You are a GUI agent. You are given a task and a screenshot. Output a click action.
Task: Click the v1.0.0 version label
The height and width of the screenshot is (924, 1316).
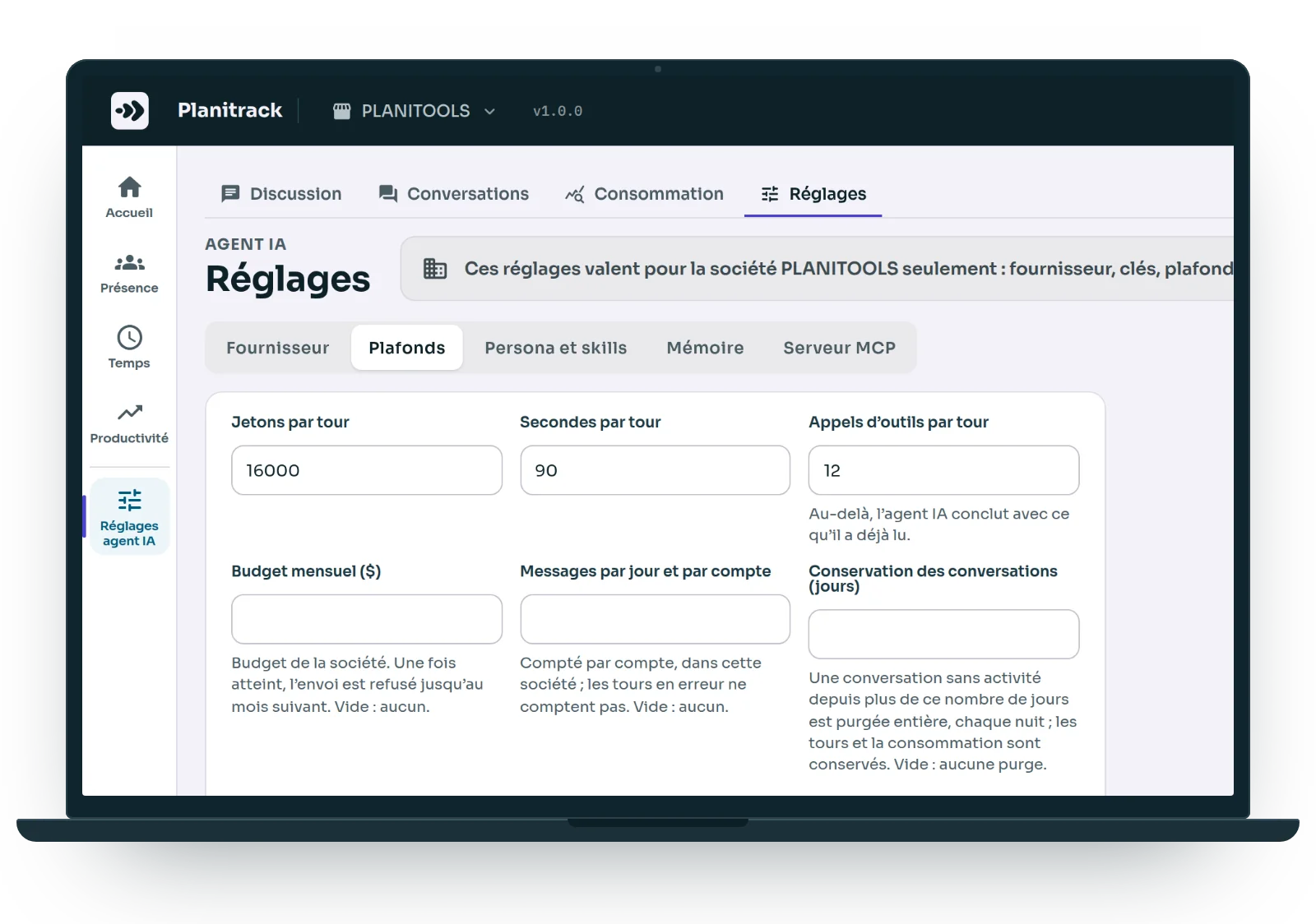tap(558, 111)
